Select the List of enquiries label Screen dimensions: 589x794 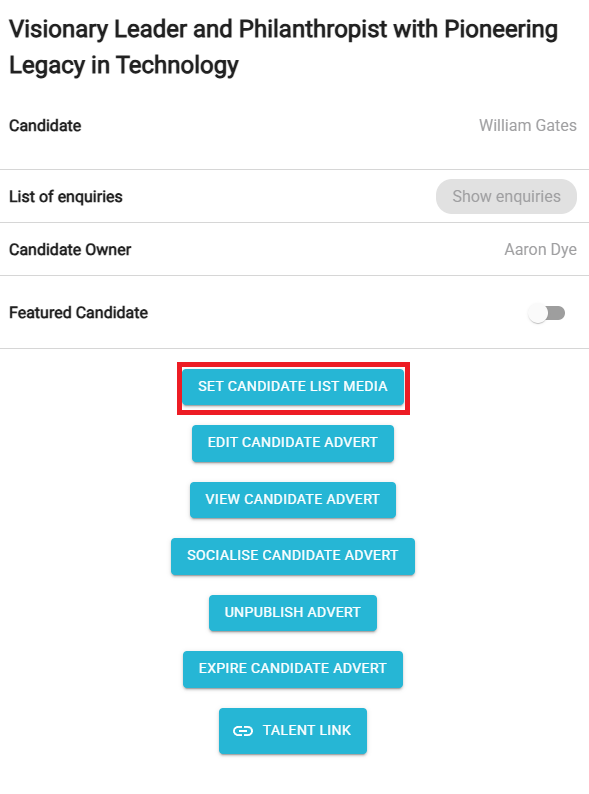[66, 196]
